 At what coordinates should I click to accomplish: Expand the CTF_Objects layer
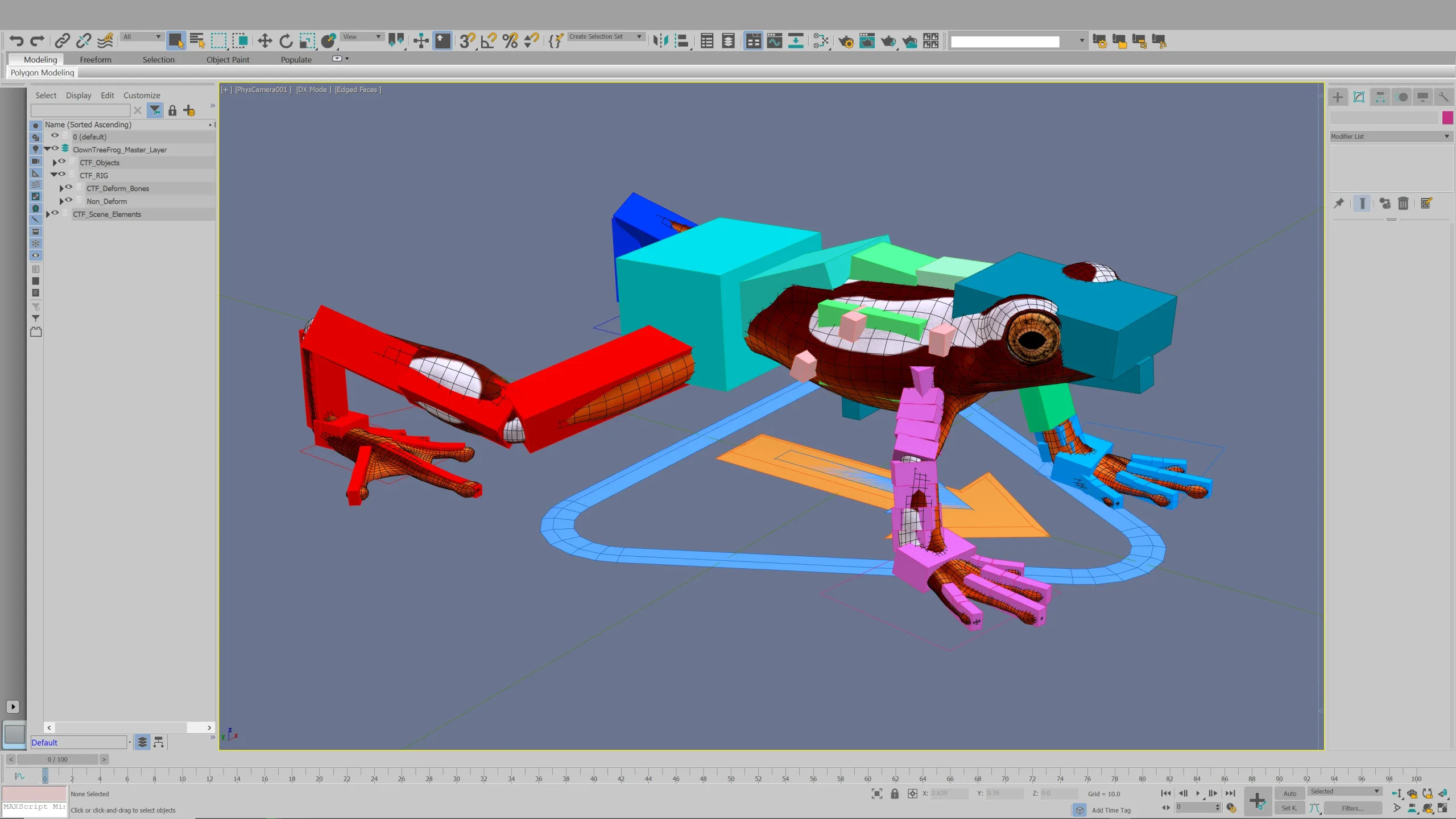point(55,163)
